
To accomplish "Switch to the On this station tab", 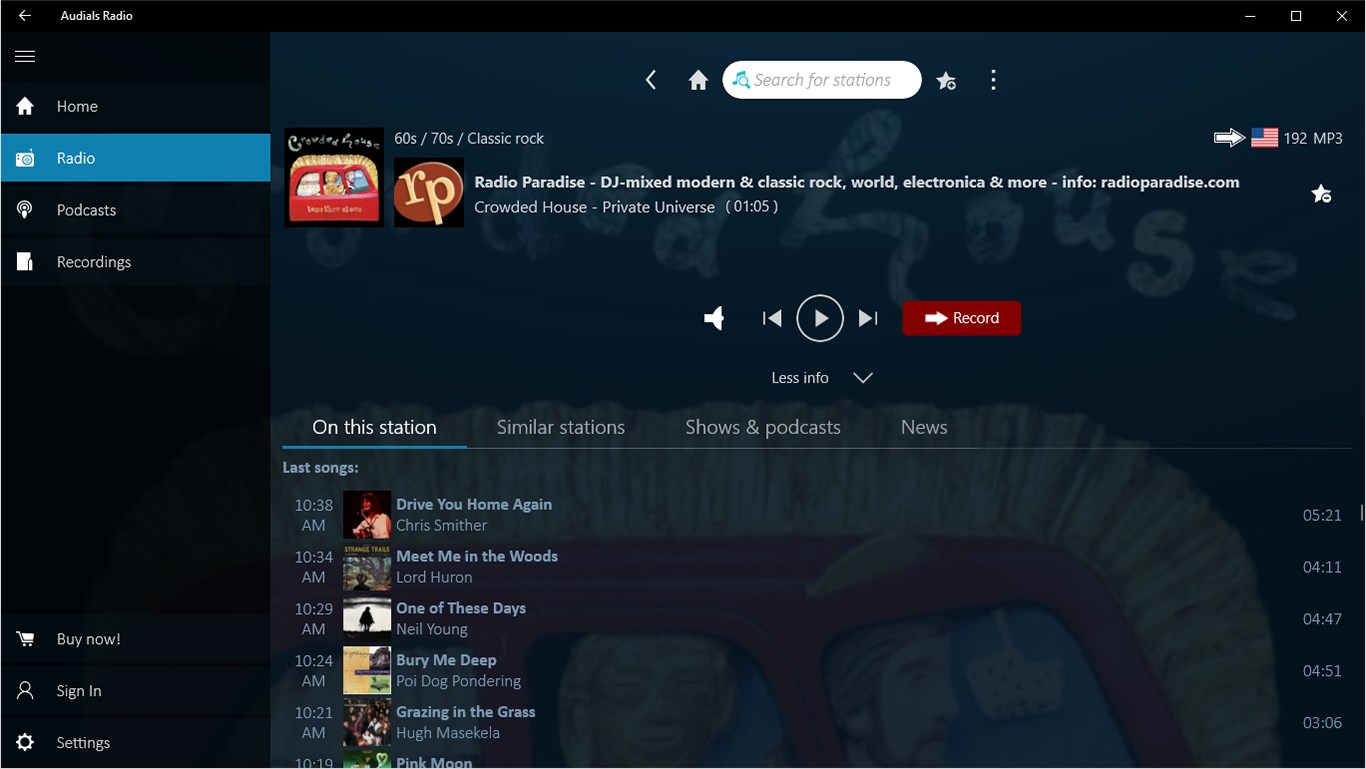I will tap(374, 427).
